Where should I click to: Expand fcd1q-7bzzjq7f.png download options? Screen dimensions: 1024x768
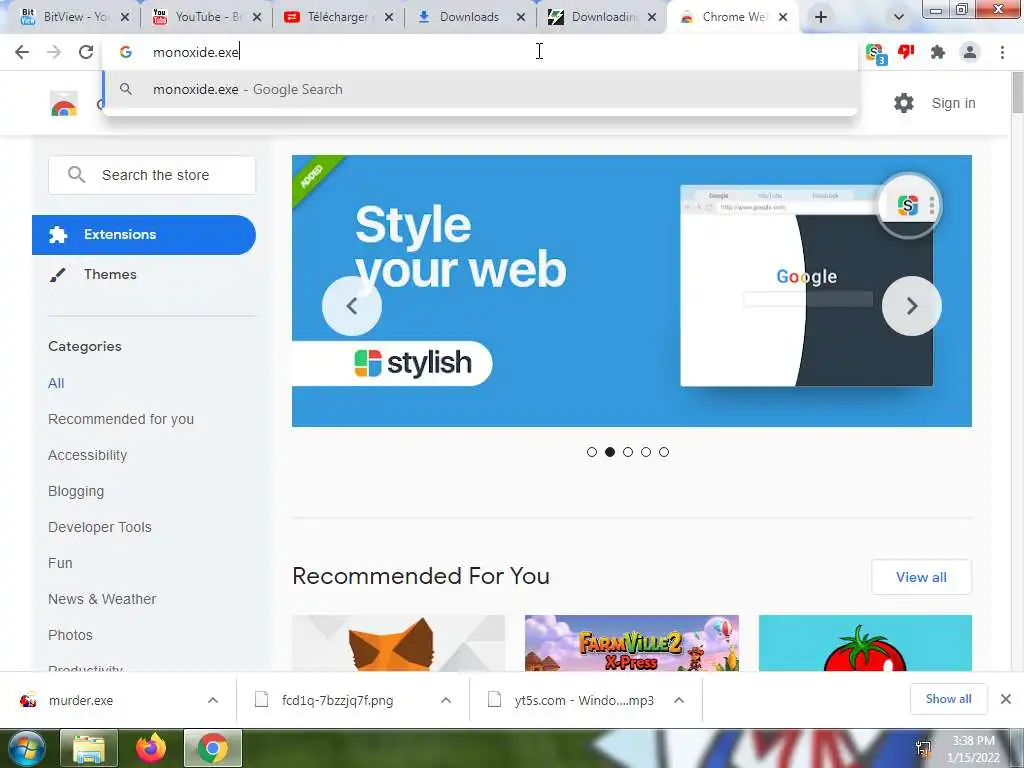click(446, 700)
